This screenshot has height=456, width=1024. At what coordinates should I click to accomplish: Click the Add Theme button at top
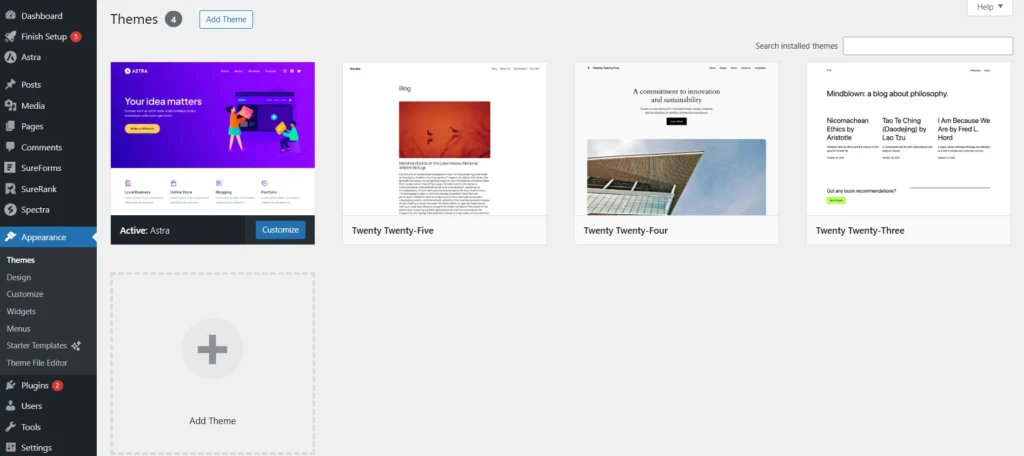tap(226, 20)
